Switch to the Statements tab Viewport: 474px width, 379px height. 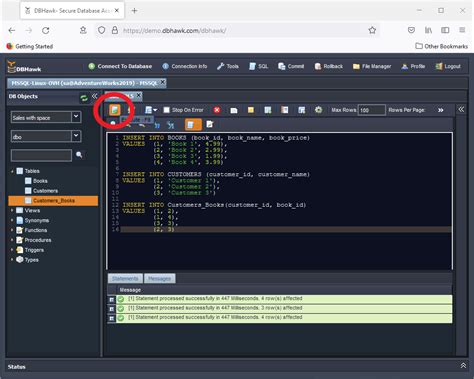(x=125, y=278)
